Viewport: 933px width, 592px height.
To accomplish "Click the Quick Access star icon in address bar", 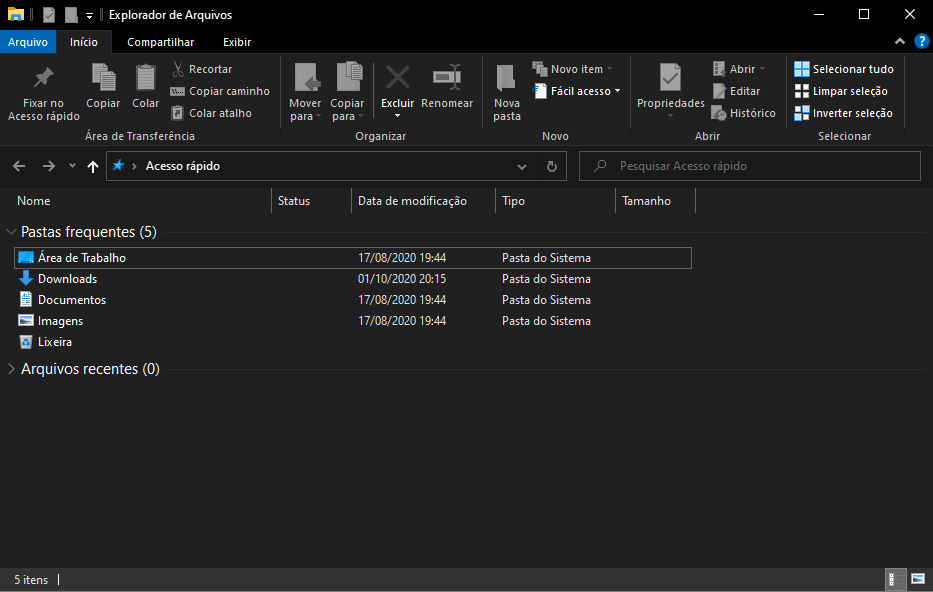I will [118, 165].
